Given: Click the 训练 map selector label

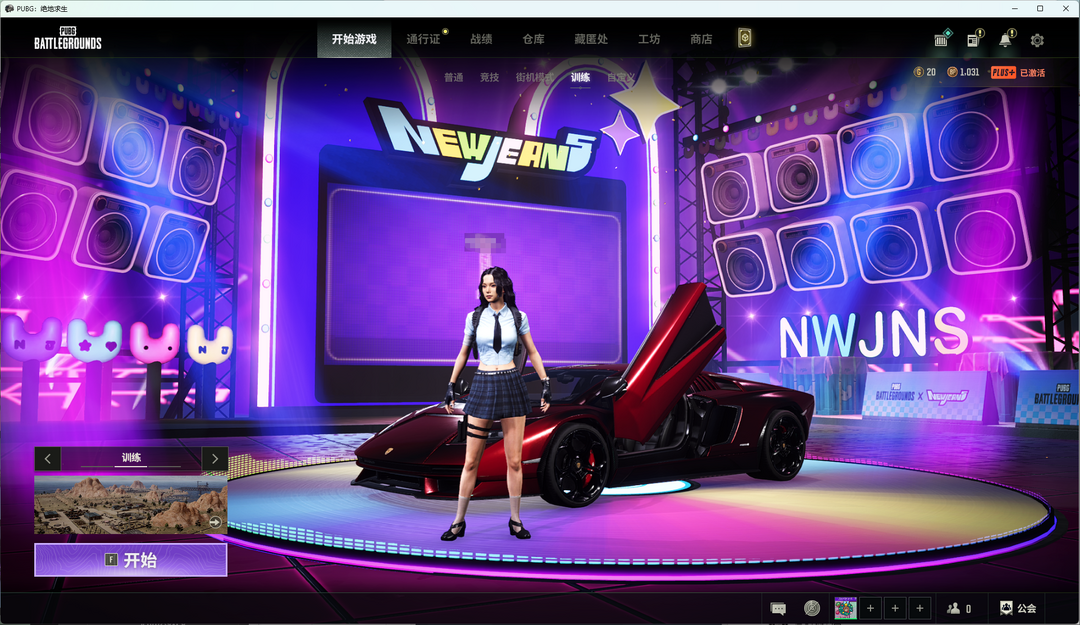Looking at the screenshot, I should [131, 458].
